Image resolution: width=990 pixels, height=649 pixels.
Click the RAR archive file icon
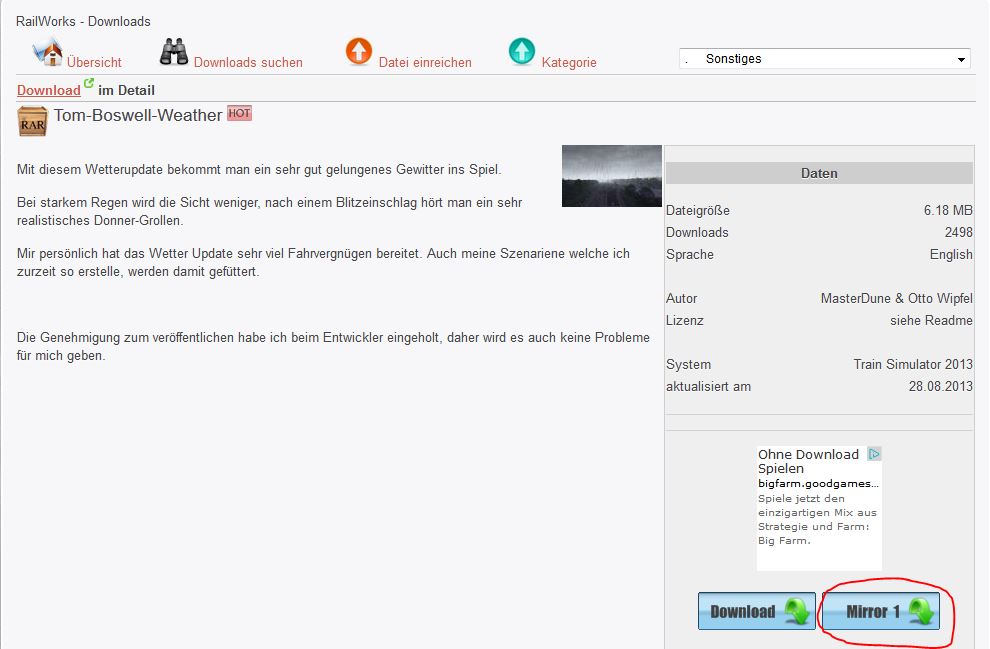(32, 121)
